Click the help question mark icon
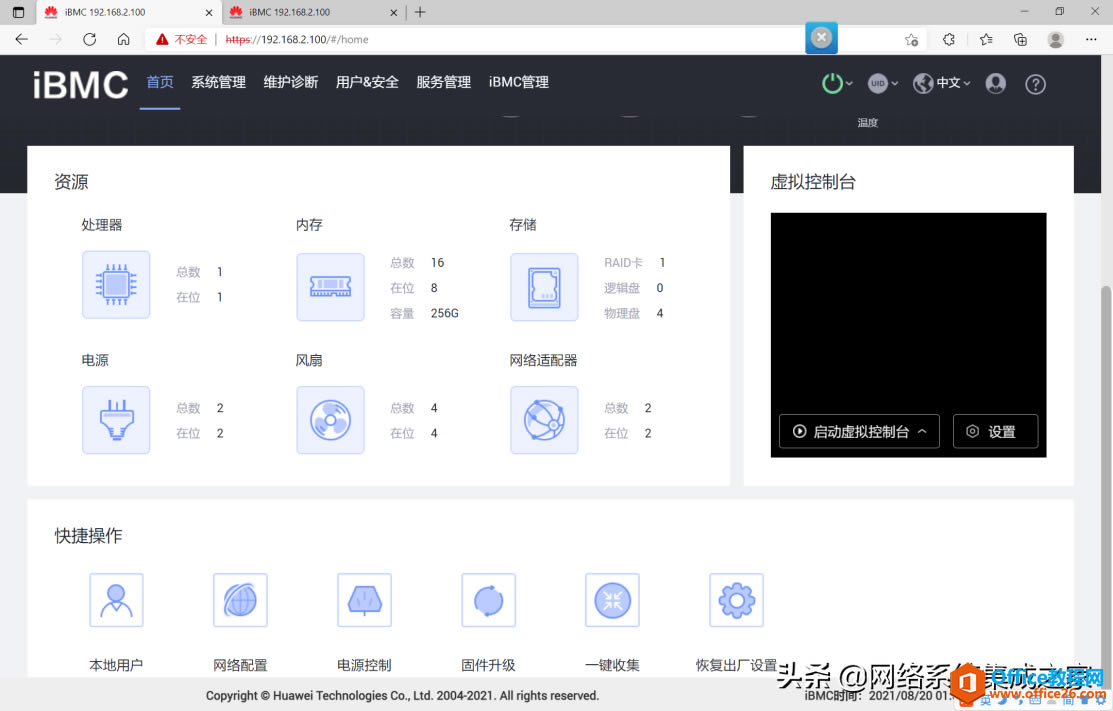1113x711 pixels. 1035,84
